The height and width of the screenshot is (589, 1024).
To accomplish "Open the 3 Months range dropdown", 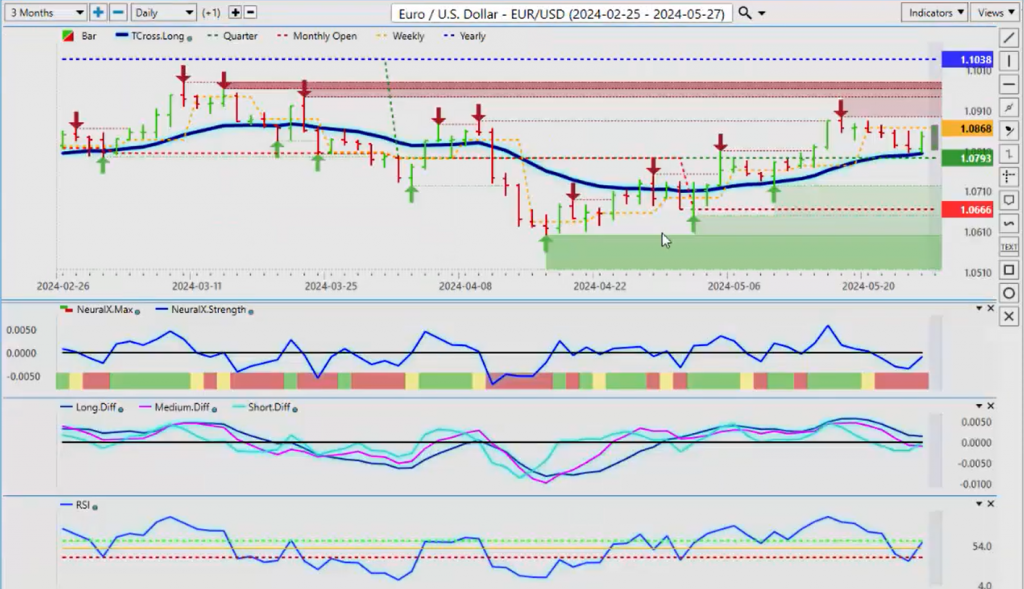I will (44, 13).
